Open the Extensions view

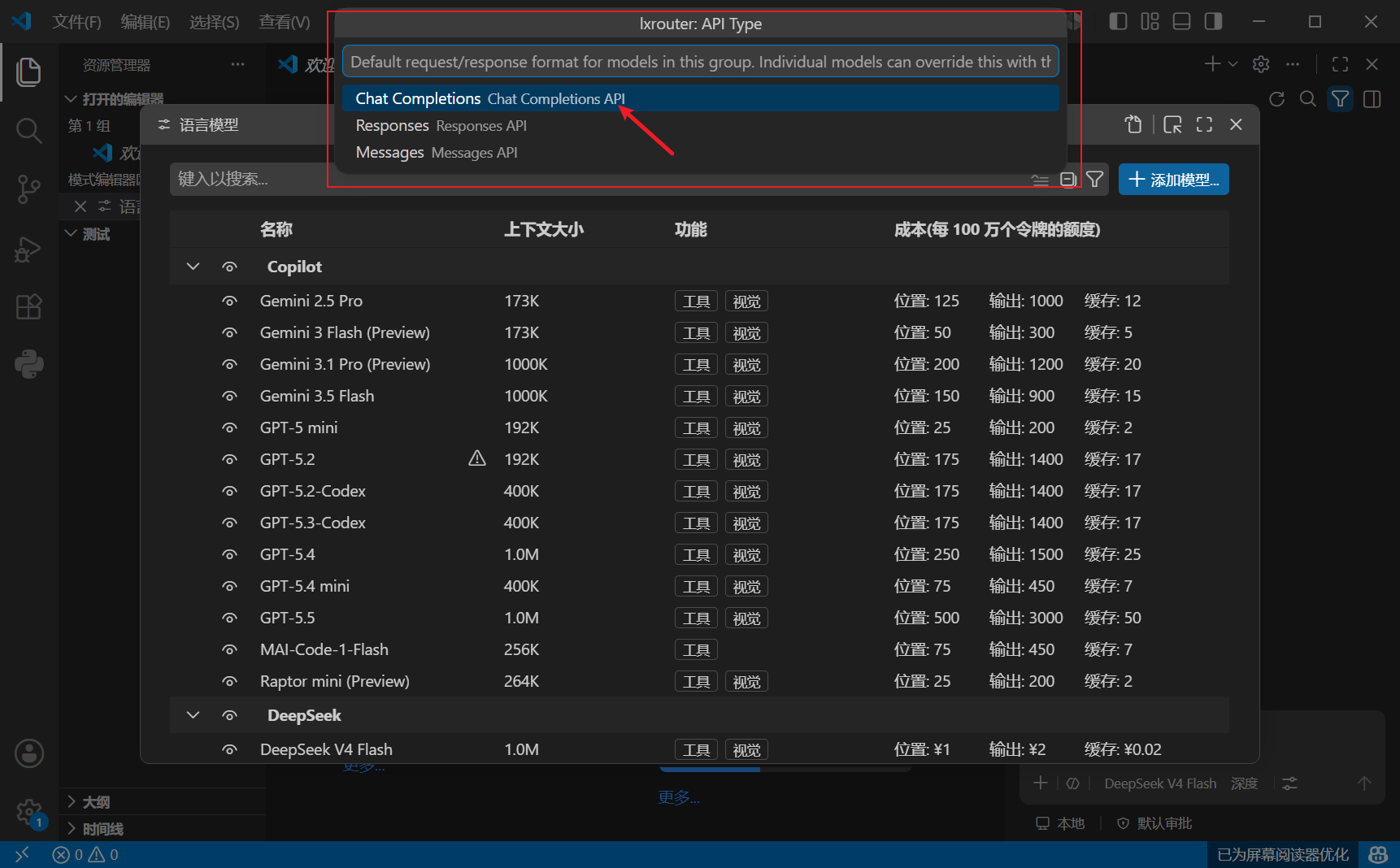point(28,307)
